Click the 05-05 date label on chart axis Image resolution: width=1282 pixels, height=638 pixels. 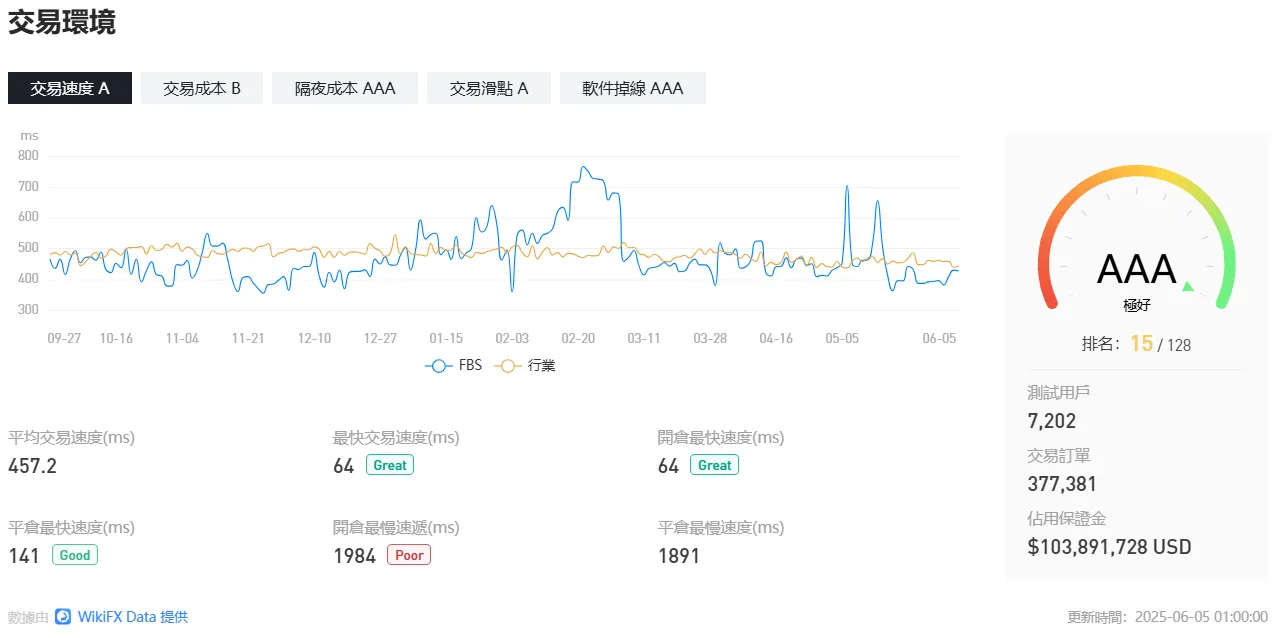pos(842,338)
